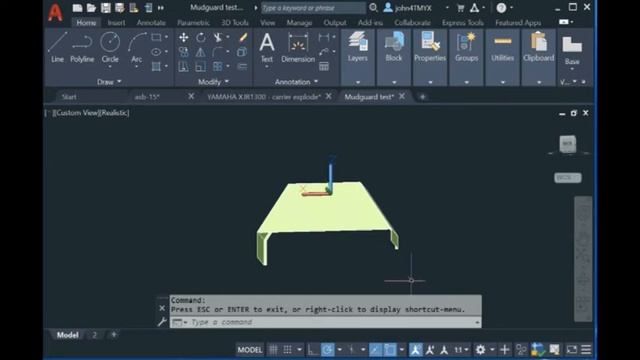Open the Layers panel dropdown arrow

click(358, 82)
